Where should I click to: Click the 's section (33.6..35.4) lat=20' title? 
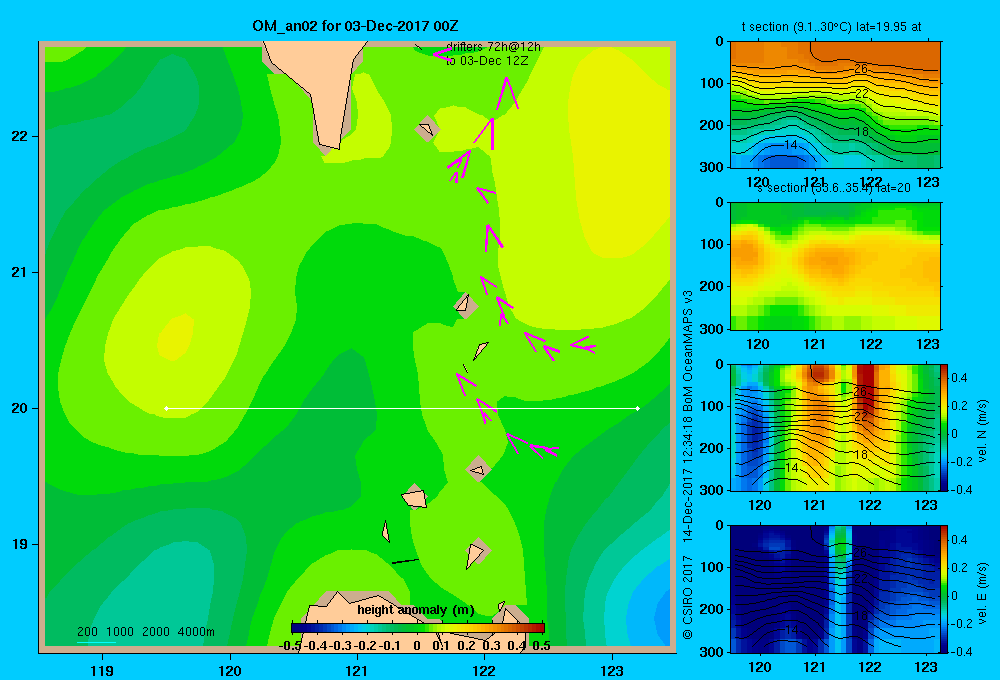click(x=833, y=188)
